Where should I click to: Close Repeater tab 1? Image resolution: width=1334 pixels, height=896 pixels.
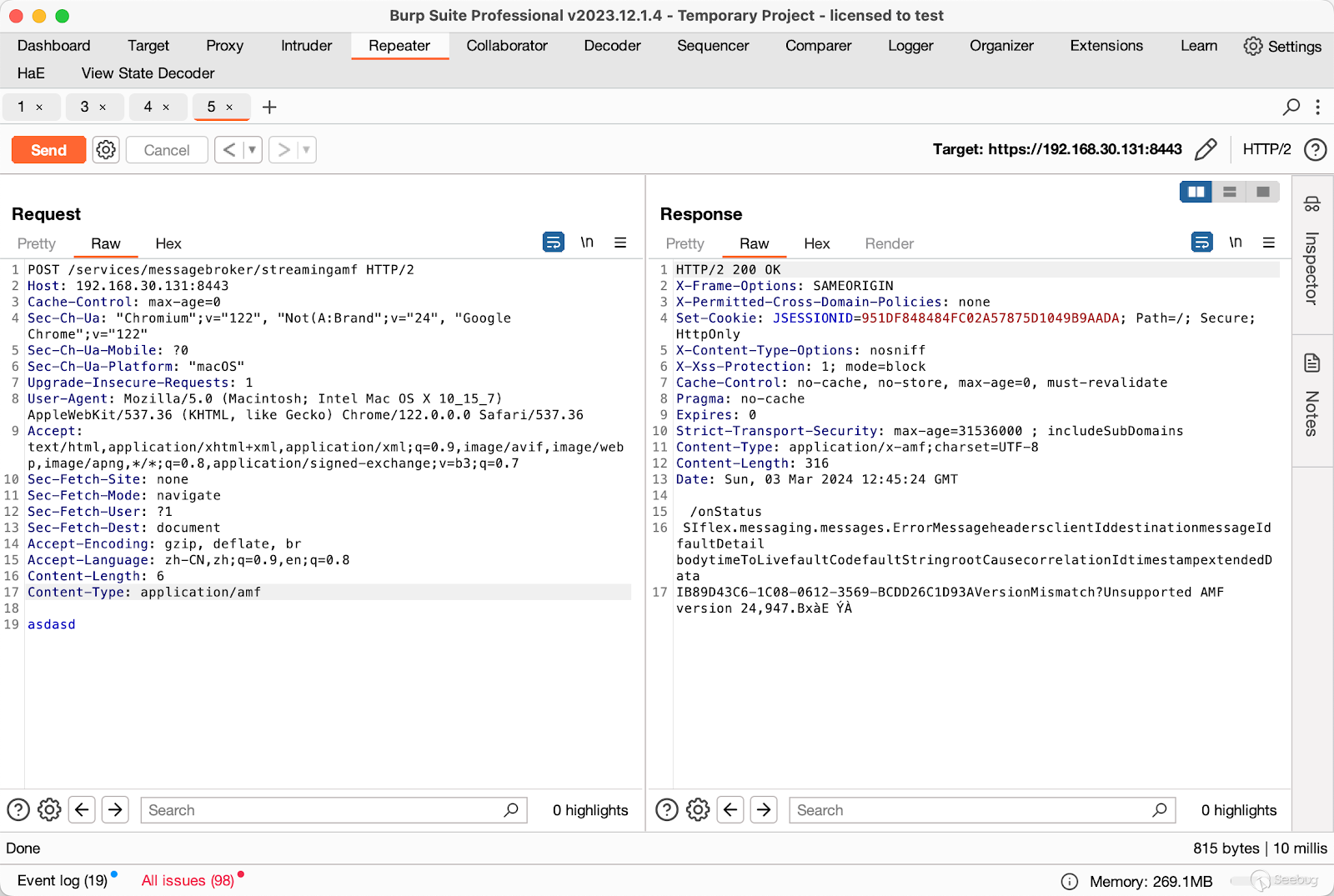[x=39, y=108]
